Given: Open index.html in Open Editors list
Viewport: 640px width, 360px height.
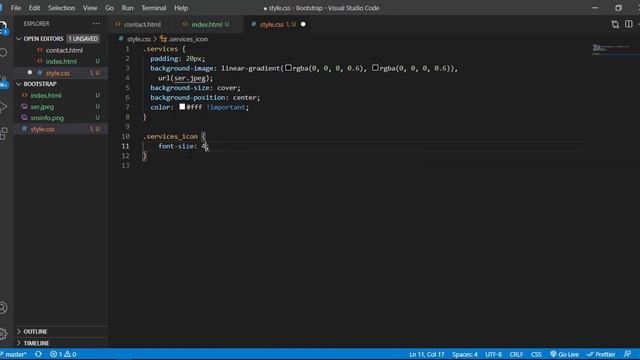Looking at the screenshot, I should pyautogui.click(x=61, y=61).
